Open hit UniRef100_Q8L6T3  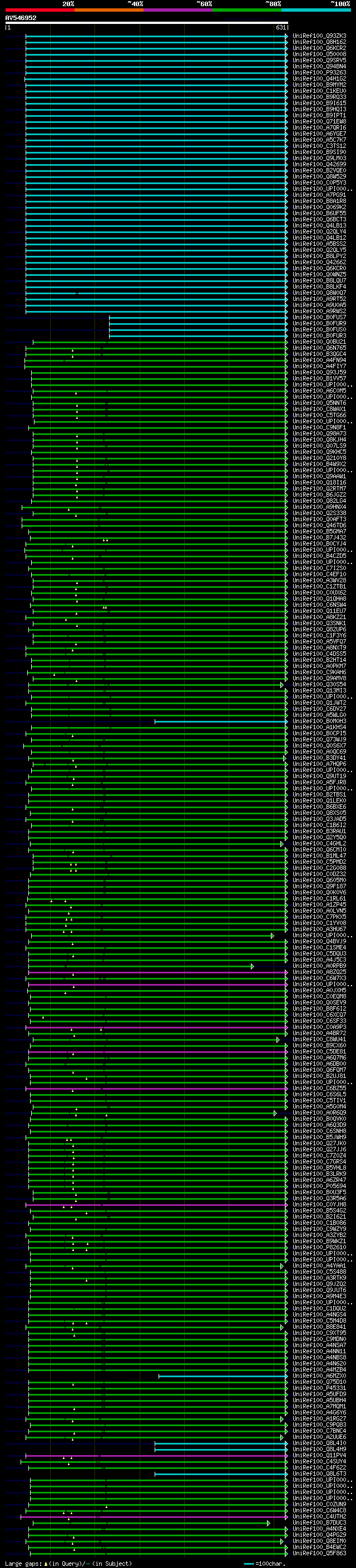point(319,1473)
